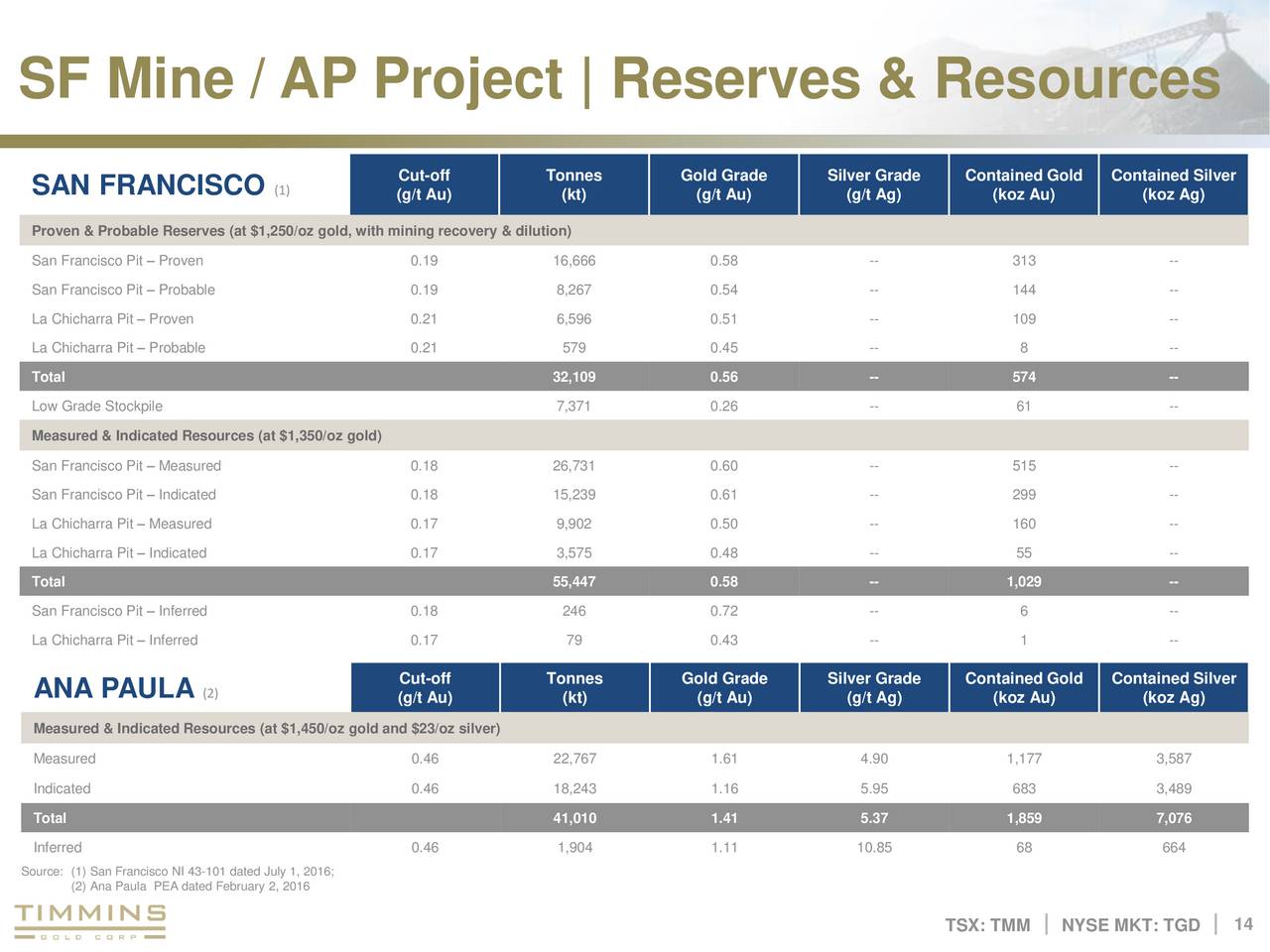Click tonnes value 8,267
The height and width of the screenshot is (952, 1270).
tap(573, 290)
